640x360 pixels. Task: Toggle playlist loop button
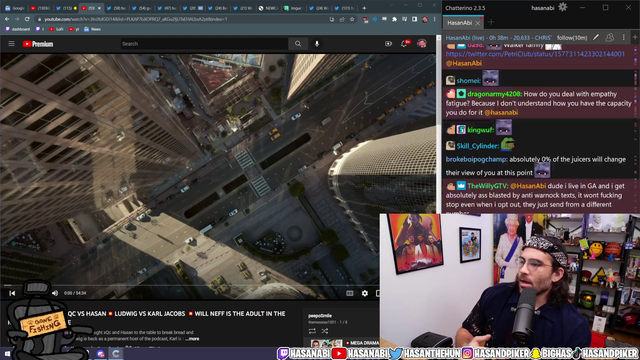coord(312,331)
